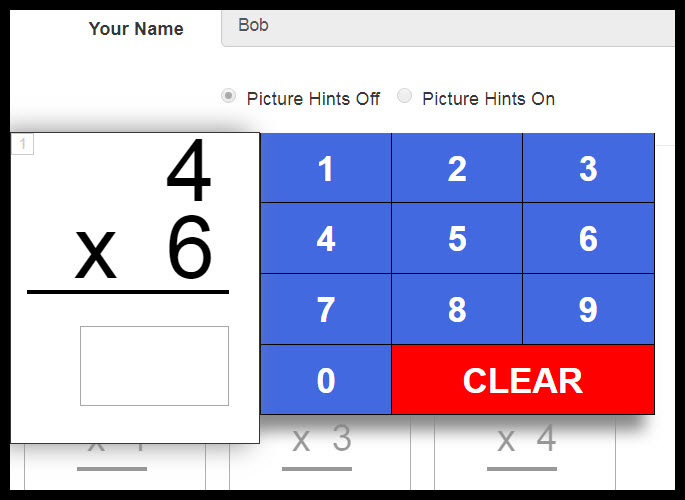Tap the 4 key on keypad
This screenshot has height=500, width=685.
click(325, 239)
